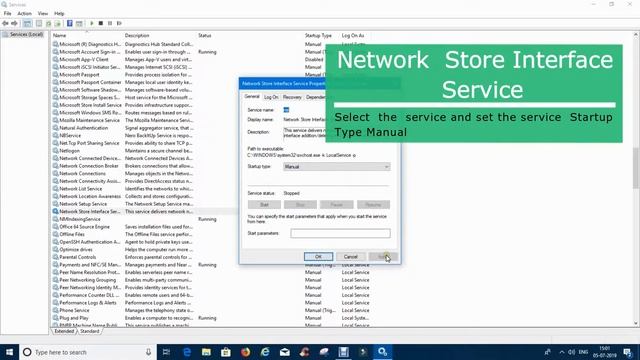Click Cancel in the properties dialog

[351, 256]
